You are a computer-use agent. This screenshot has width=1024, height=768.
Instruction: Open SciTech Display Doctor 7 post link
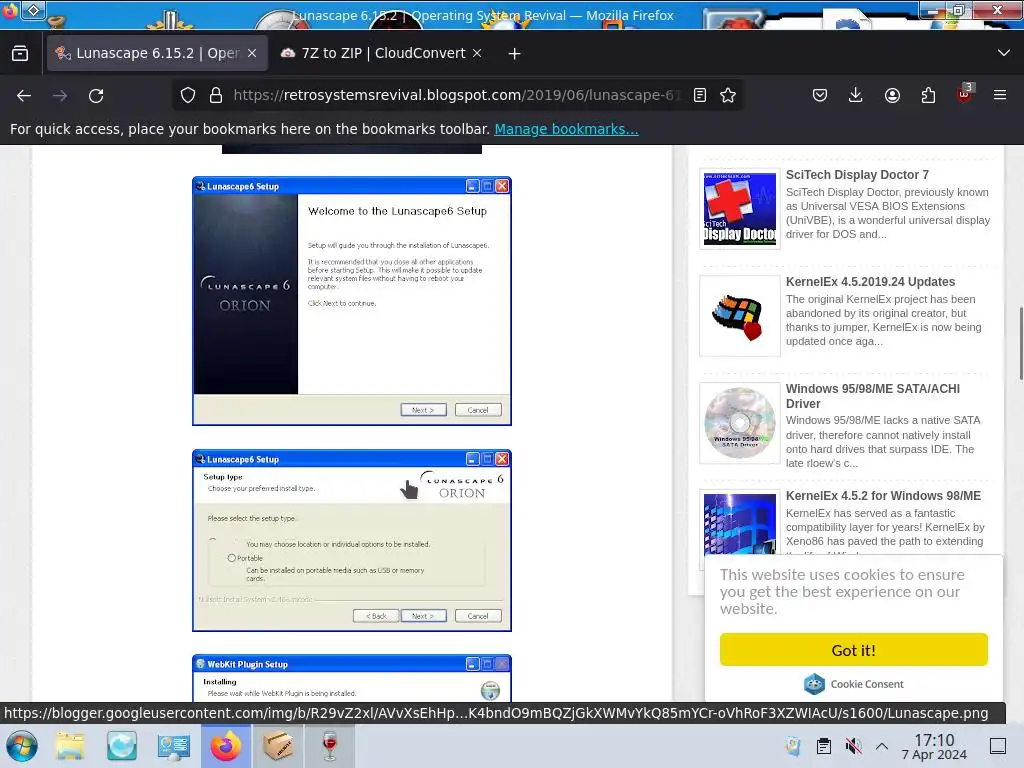pyautogui.click(x=857, y=175)
